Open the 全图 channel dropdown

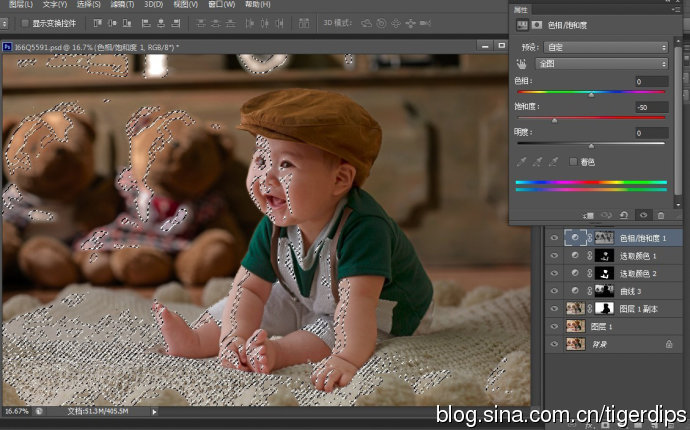coord(602,64)
